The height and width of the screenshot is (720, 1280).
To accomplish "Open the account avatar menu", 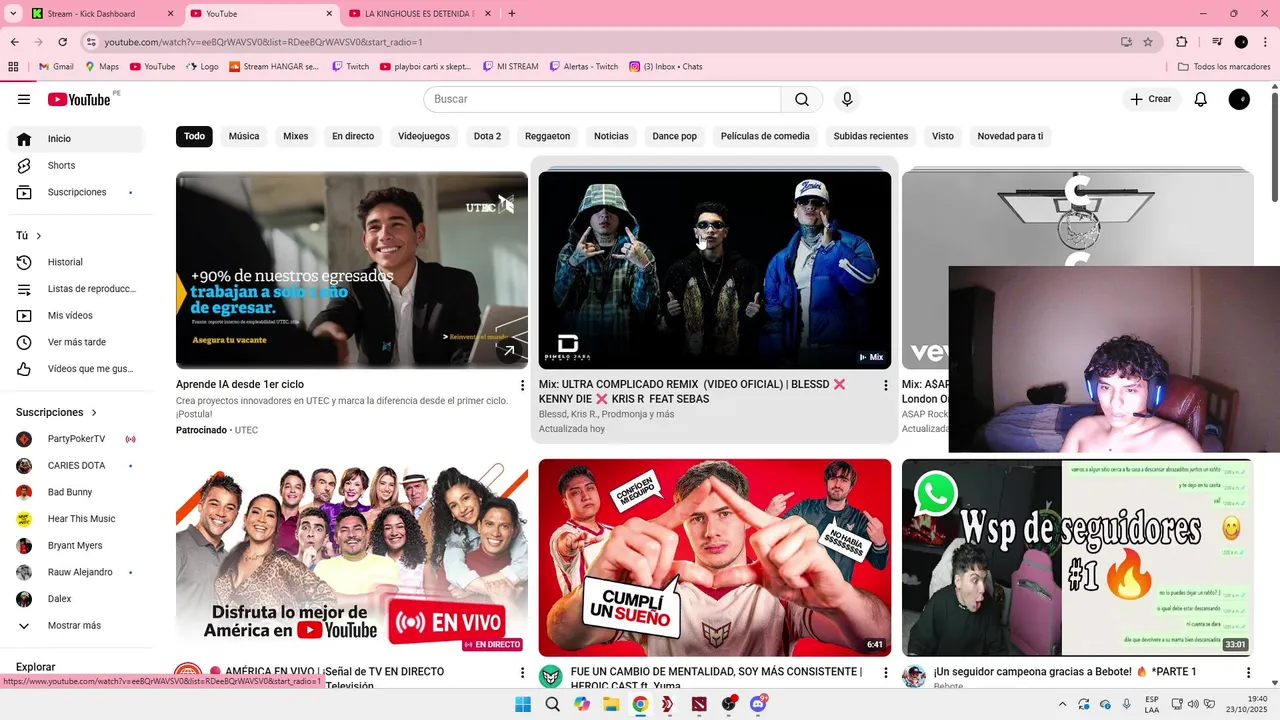I will [x=1239, y=99].
